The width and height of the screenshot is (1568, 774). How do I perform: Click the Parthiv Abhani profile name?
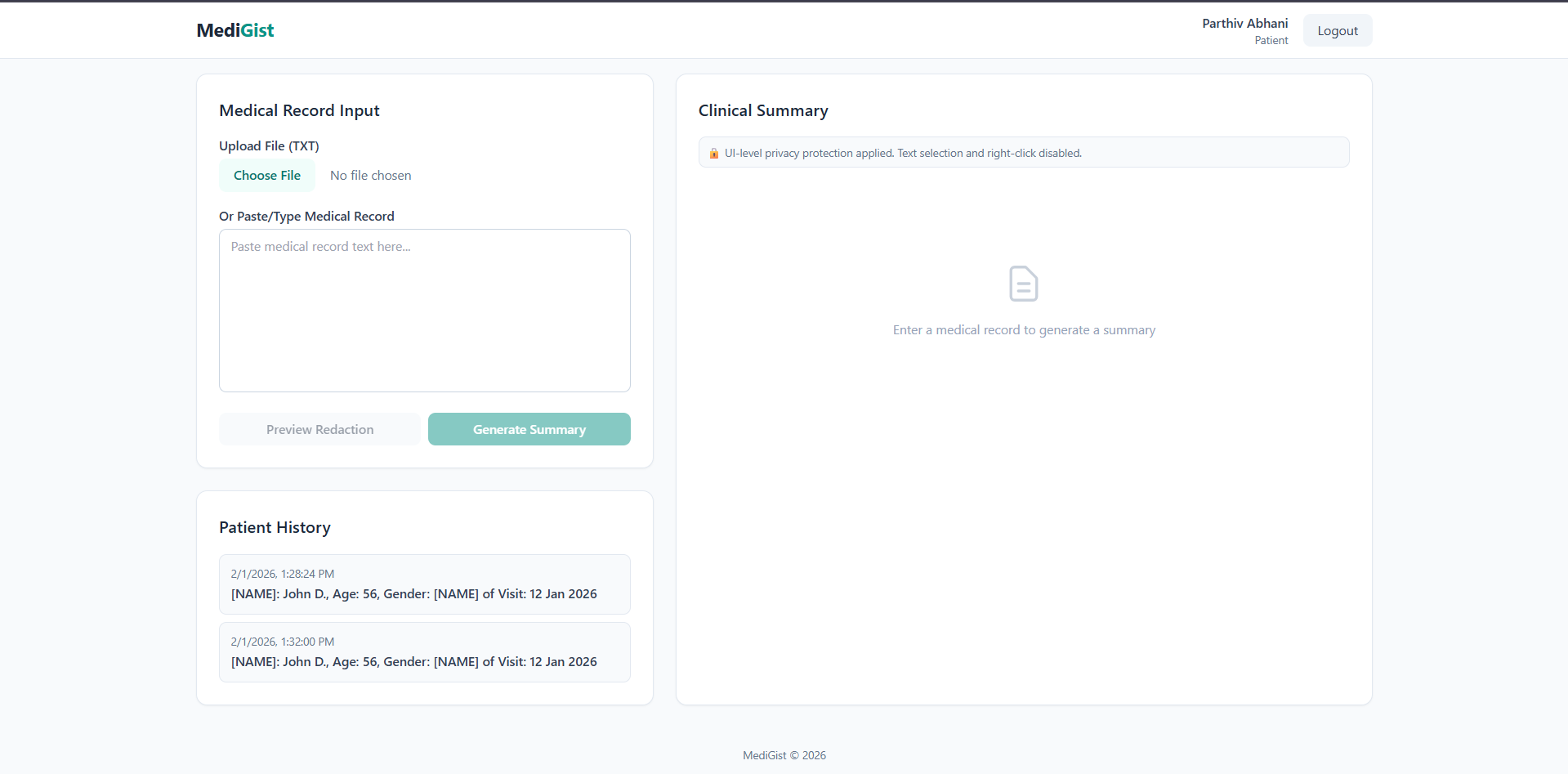pyautogui.click(x=1244, y=23)
